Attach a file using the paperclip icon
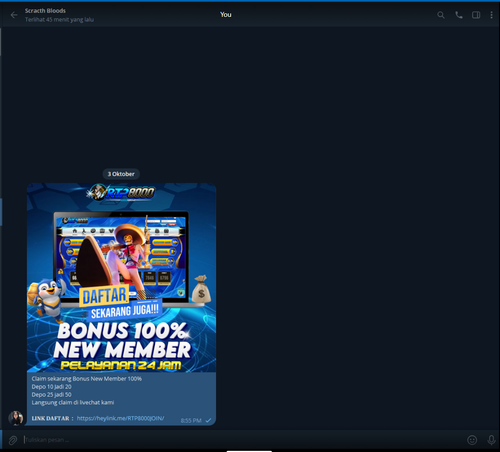500x452 pixels. tap(13, 440)
